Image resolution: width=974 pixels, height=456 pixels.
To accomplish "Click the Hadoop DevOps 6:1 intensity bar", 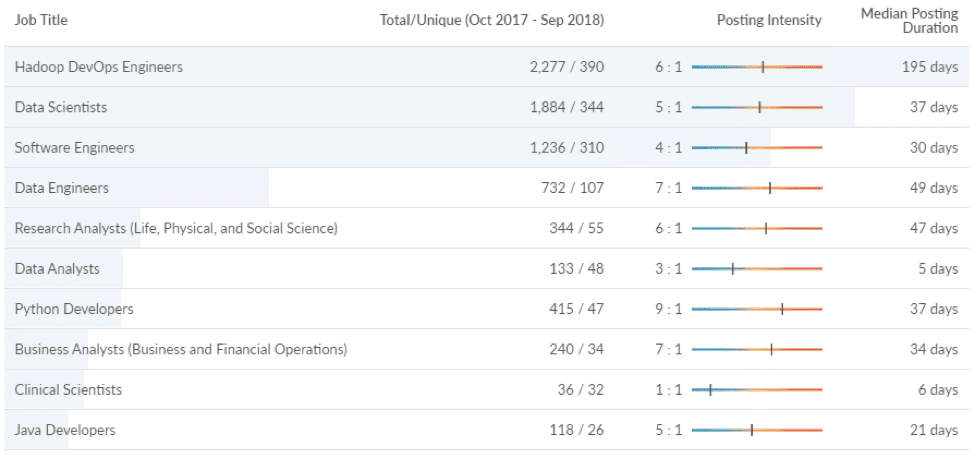I will pos(757,67).
